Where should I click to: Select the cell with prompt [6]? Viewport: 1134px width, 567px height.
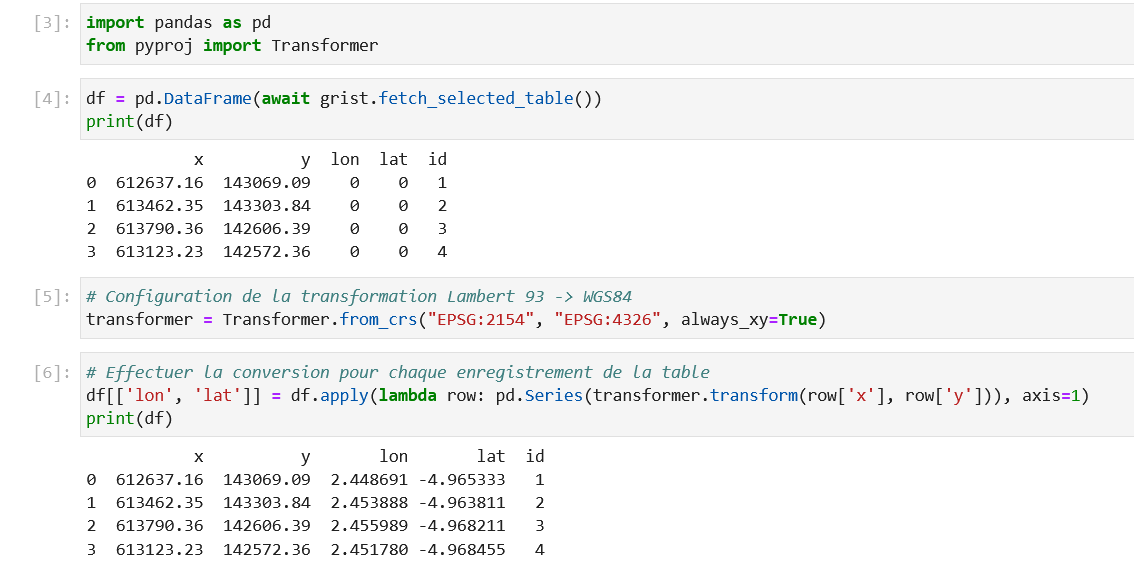pyautogui.click(x=607, y=395)
